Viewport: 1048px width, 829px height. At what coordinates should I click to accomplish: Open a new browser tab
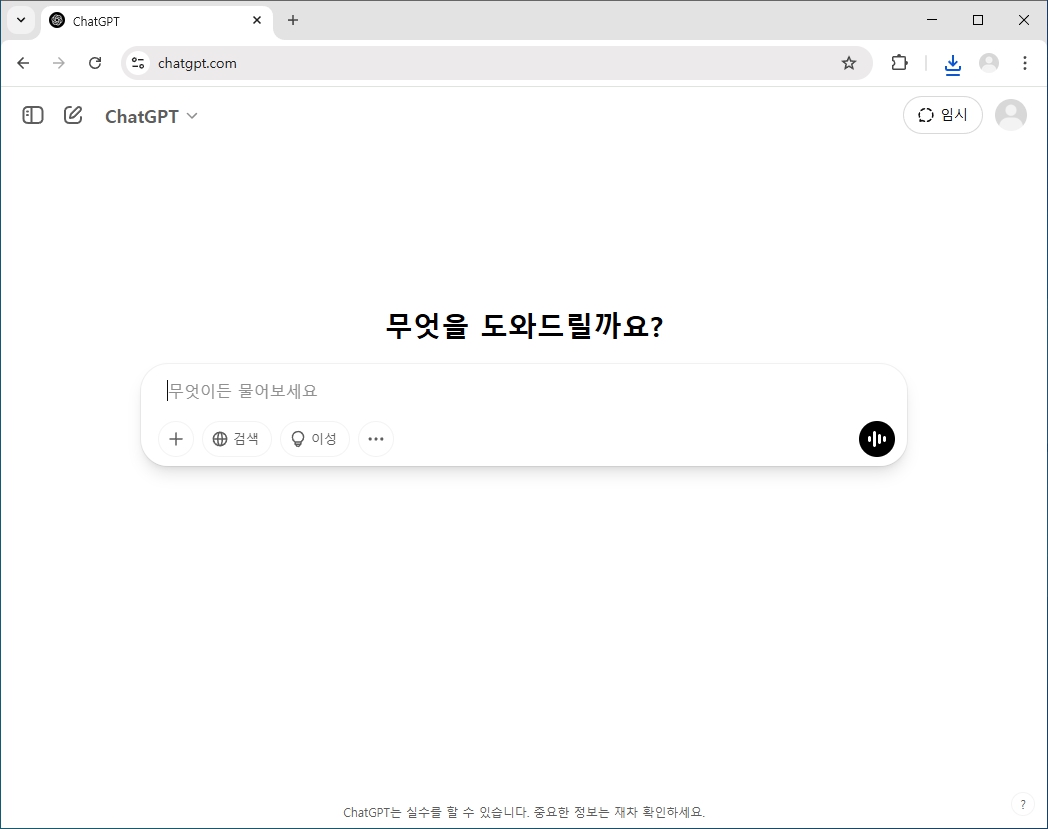coord(293,20)
